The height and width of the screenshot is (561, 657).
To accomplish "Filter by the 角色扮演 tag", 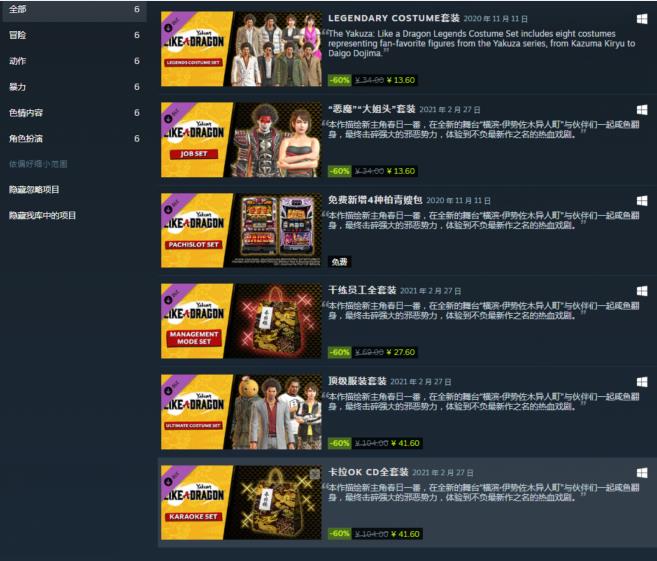I will pos(74,139).
